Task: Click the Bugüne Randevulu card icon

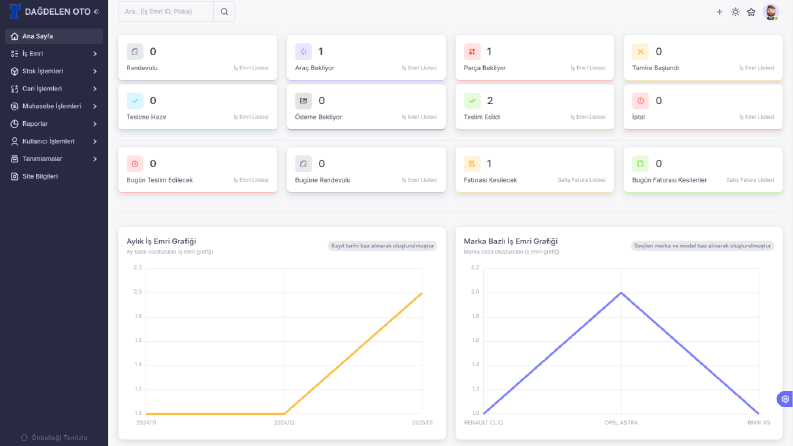Action: [x=303, y=164]
